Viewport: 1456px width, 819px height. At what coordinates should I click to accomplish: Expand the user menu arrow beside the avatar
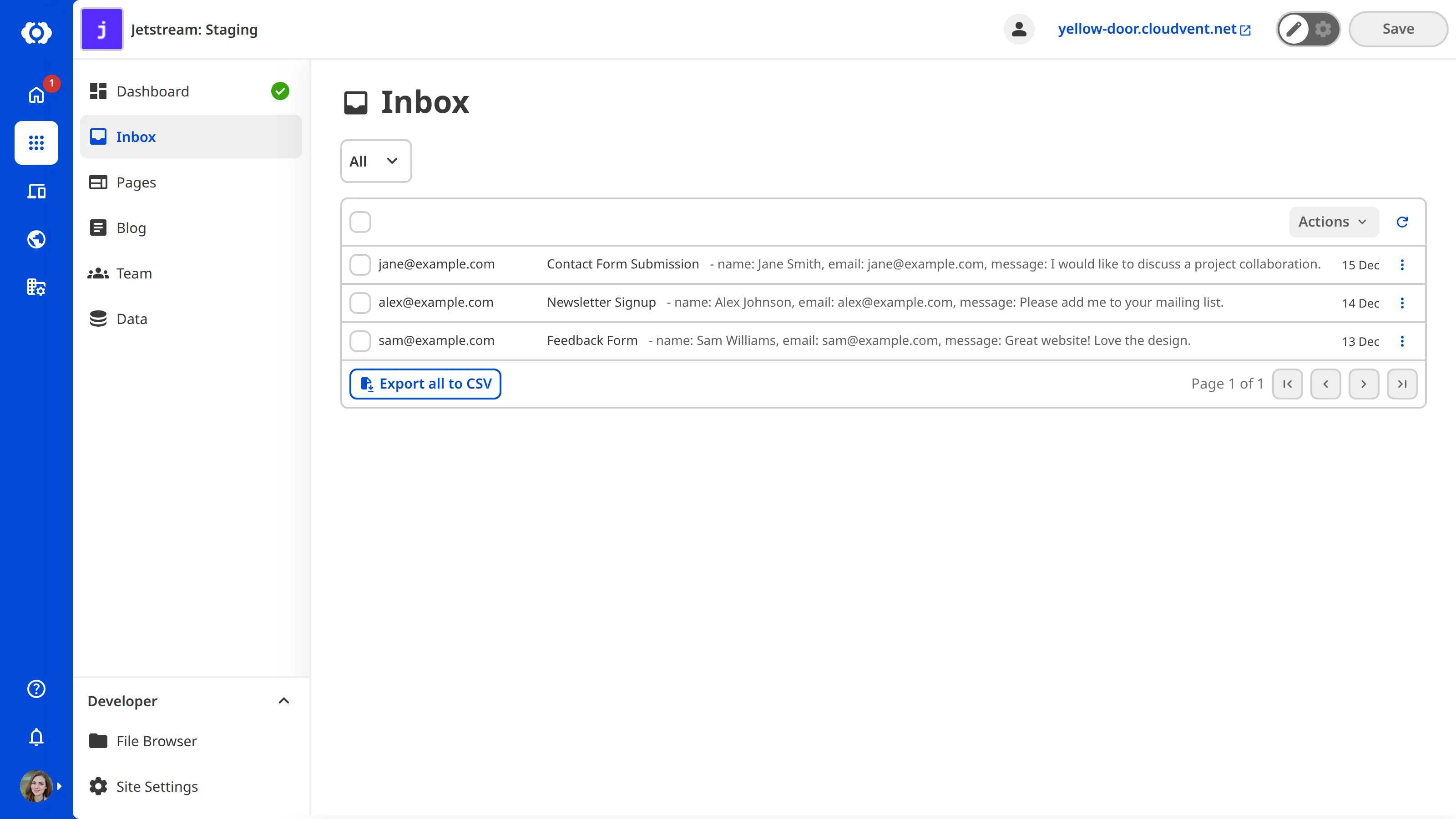(59, 786)
